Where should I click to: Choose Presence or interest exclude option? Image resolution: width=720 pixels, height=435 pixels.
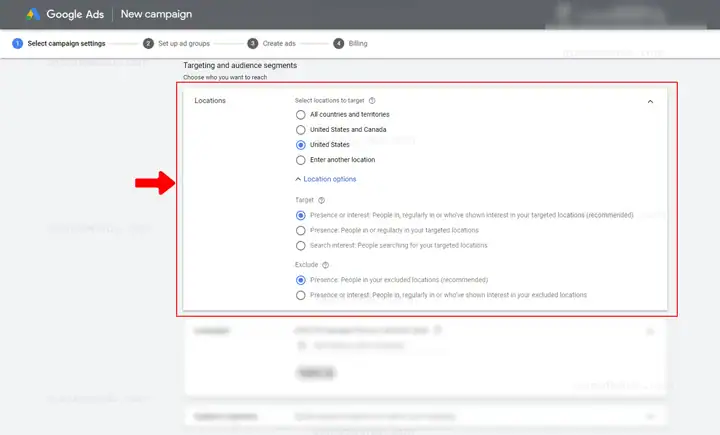[300, 295]
